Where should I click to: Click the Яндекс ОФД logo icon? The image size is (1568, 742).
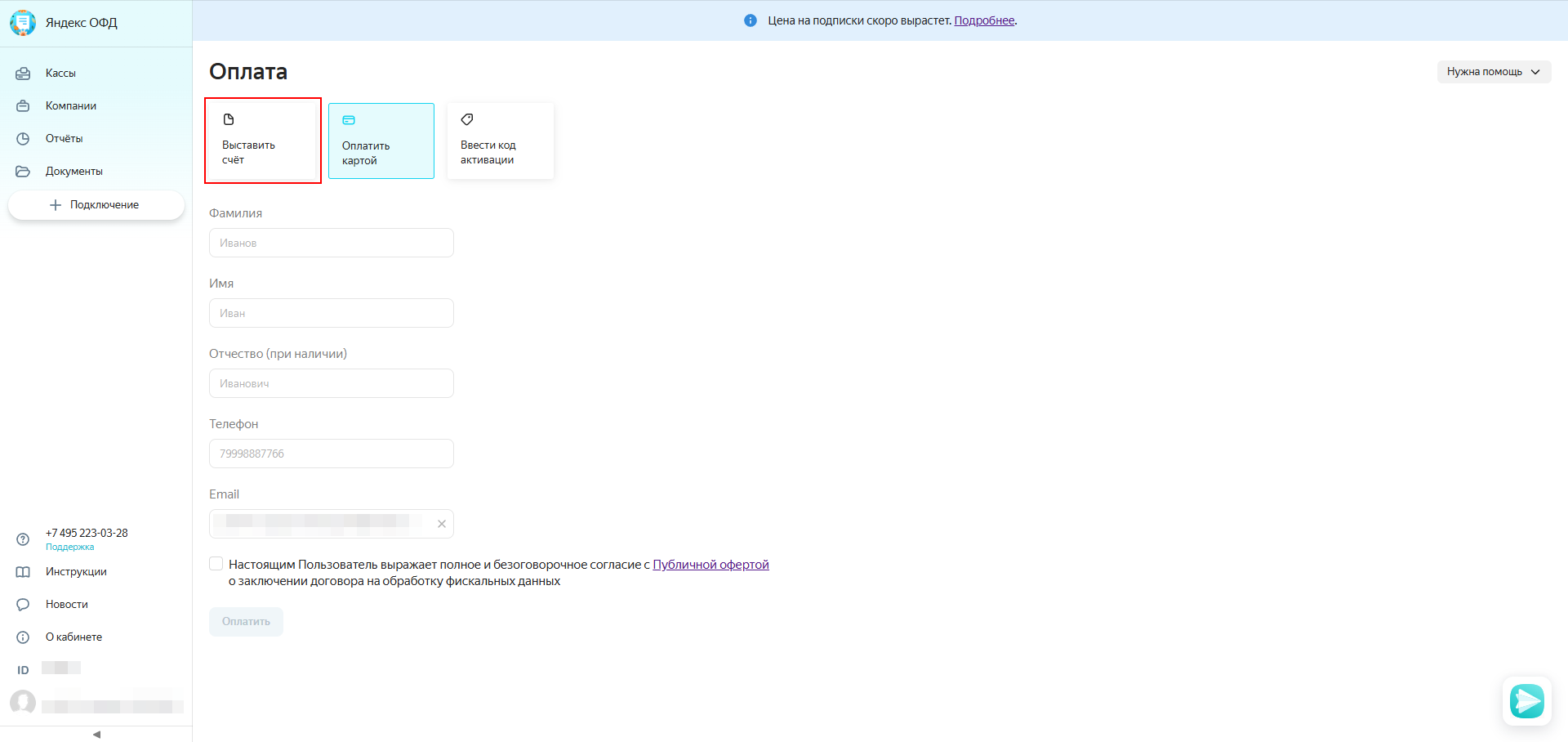tap(23, 23)
